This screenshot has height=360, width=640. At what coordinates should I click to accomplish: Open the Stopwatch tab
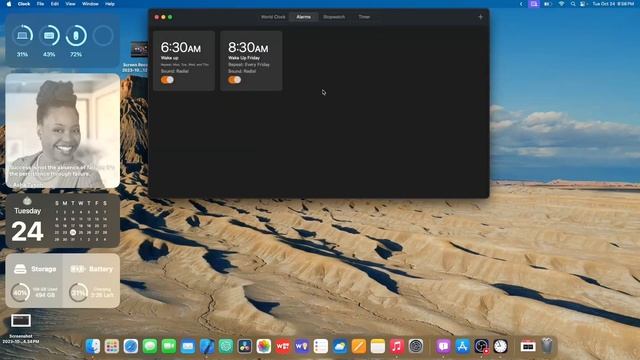pos(334,17)
